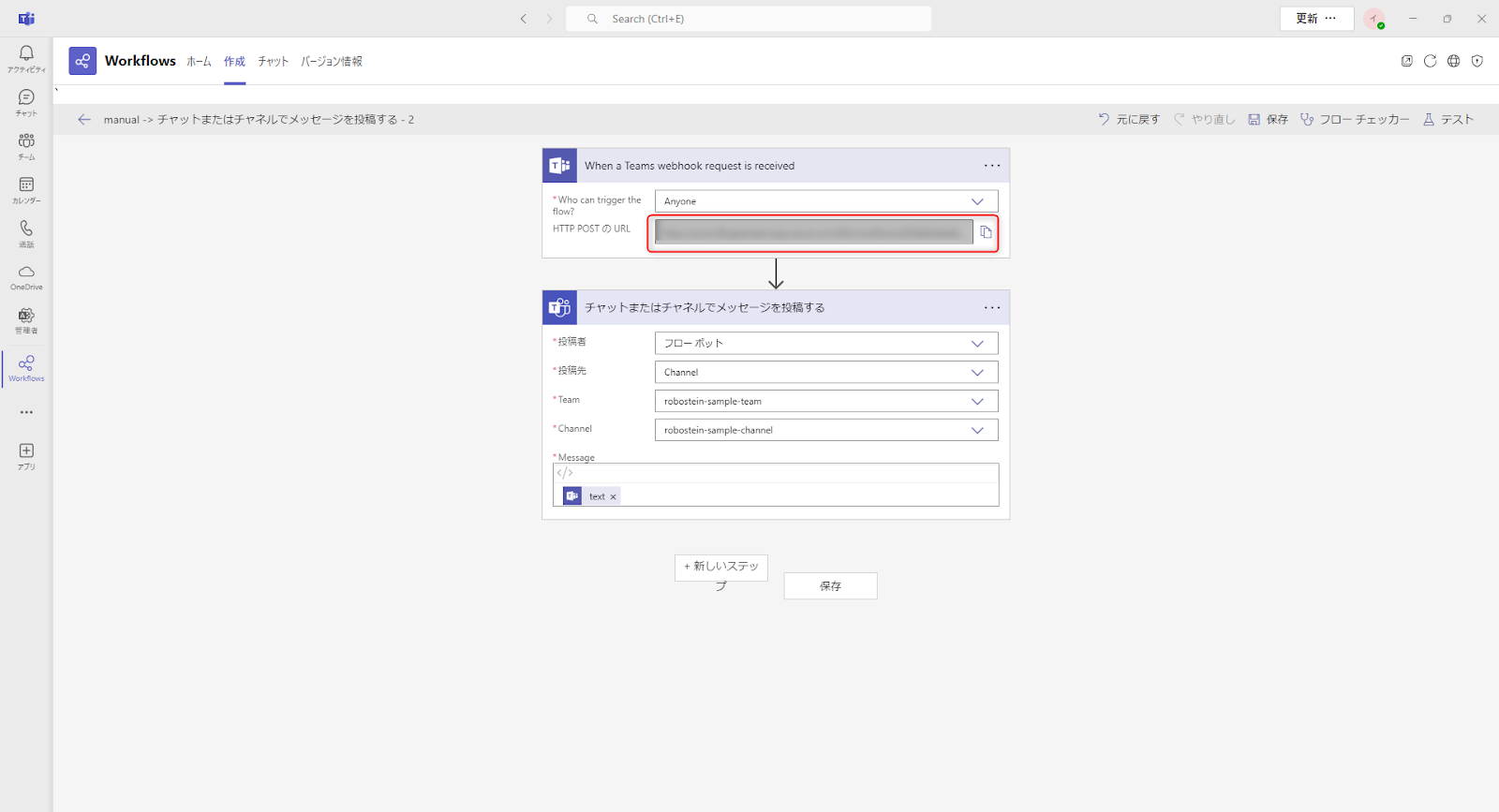The height and width of the screenshot is (812, 1499).
Task: Open the フロー チェッカー
Action: point(1355,119)
